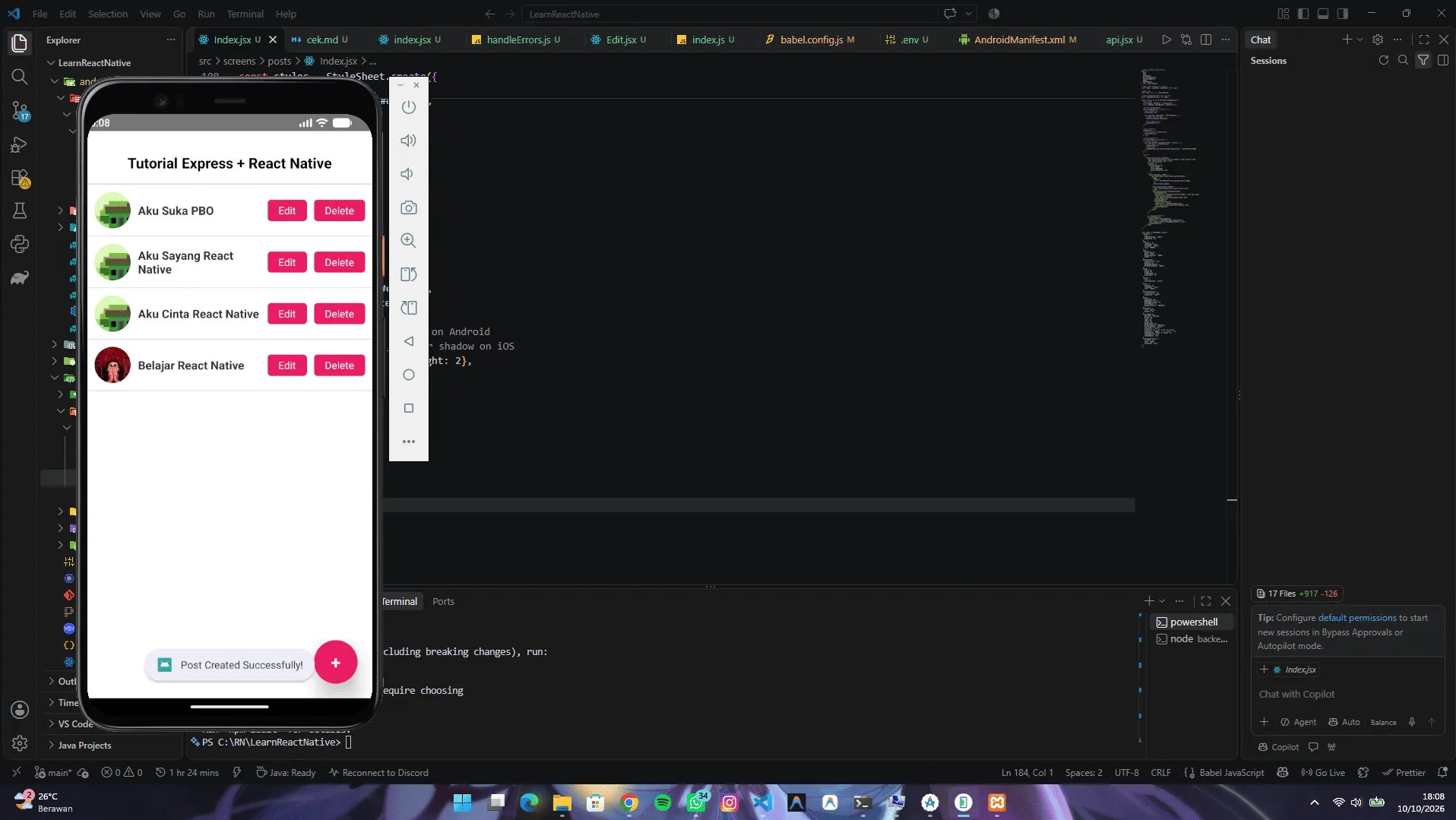Screen dimensions: 1456x820
Task: Open Source Control view with 17 changes
Action: coord(20,111)
